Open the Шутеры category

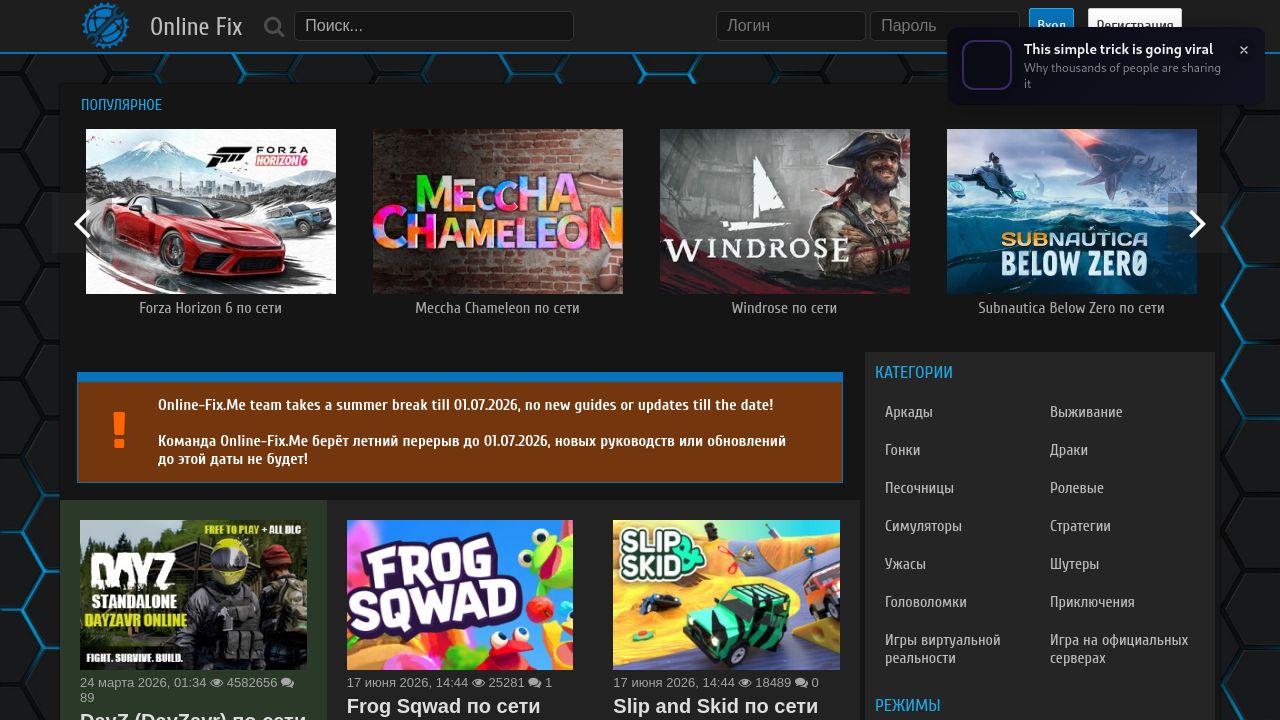tap(1074, 564)
